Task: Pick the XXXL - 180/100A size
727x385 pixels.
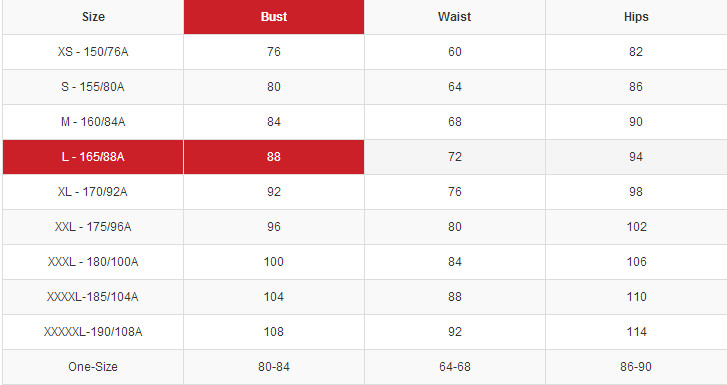Action: coord(93,262)
